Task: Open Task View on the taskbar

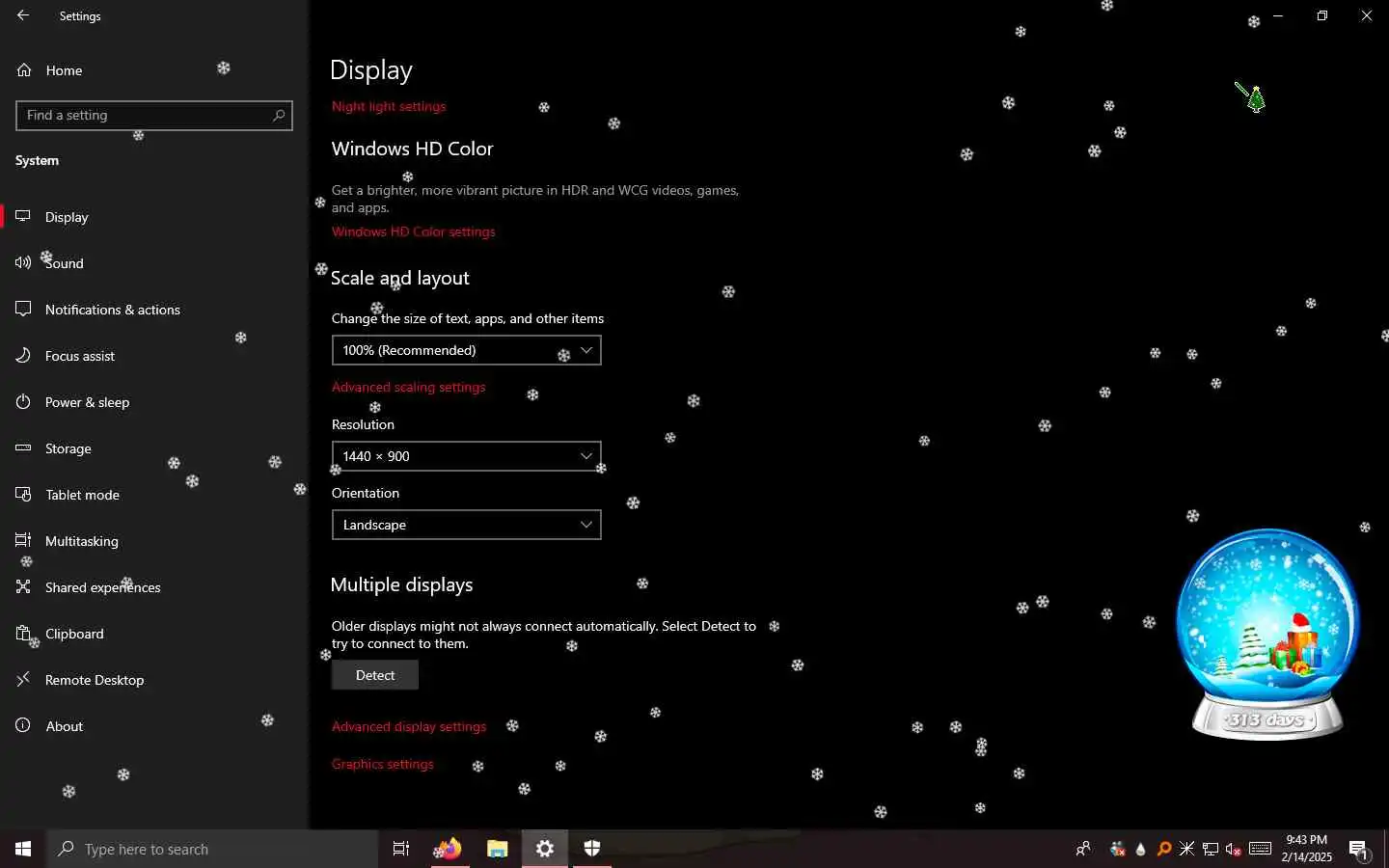Action: tap(401, 849)
